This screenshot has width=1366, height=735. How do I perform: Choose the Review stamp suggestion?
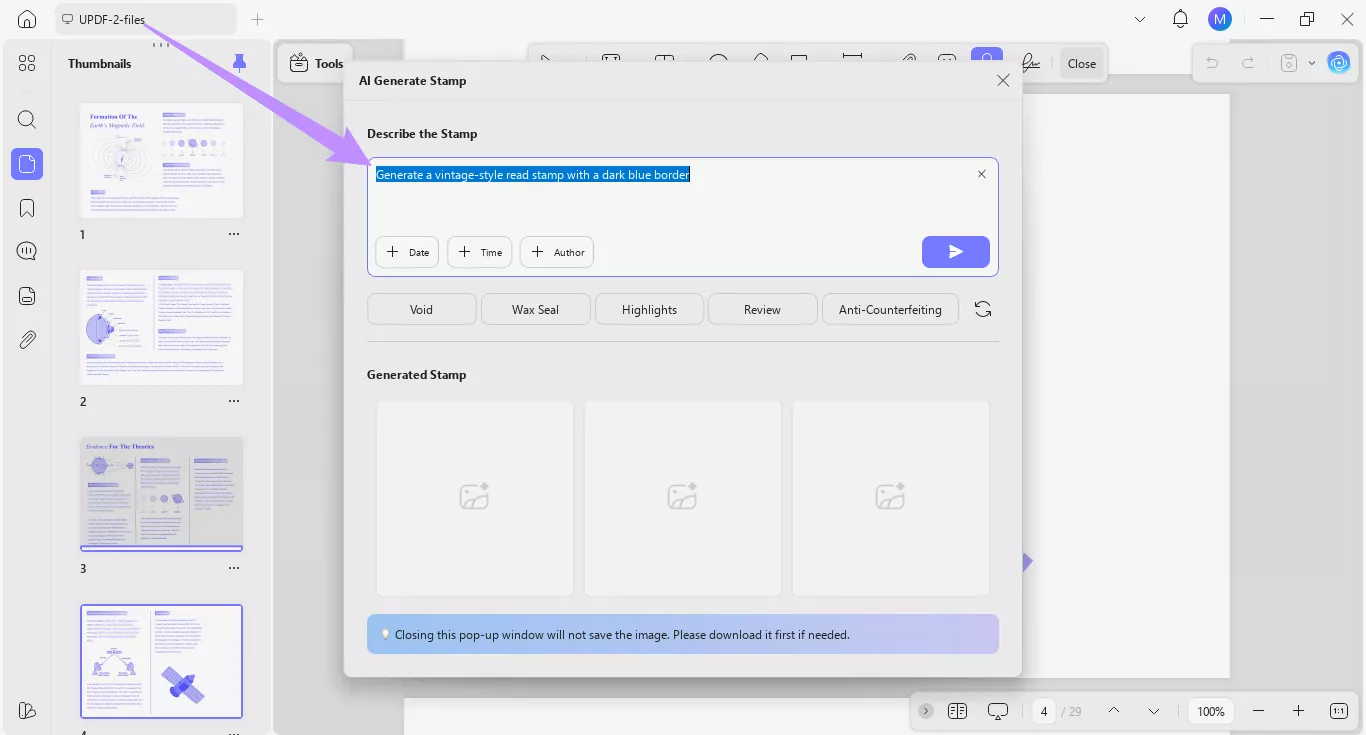tap(762, 309)
